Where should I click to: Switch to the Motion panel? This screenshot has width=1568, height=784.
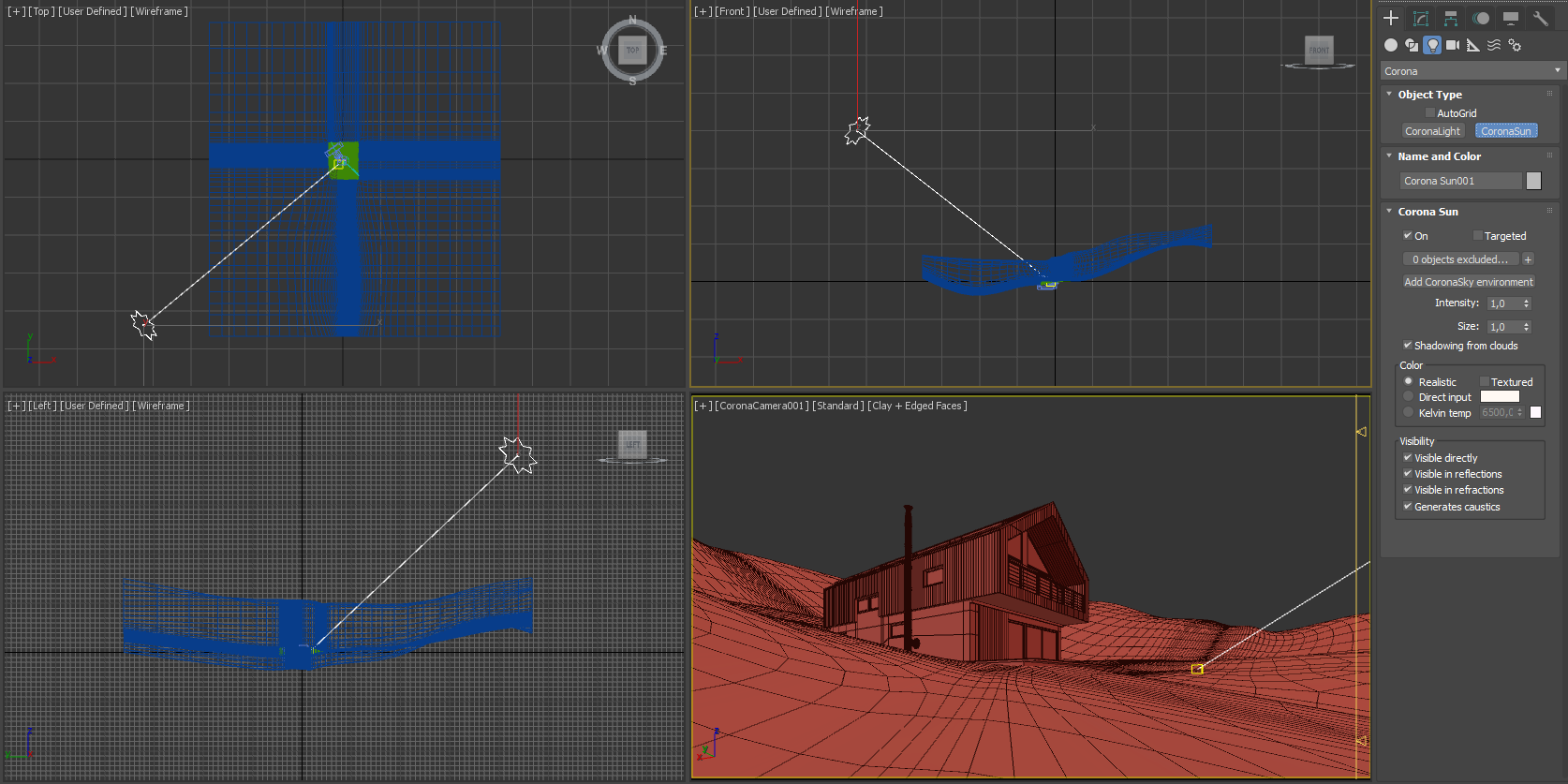[1481, 19]
